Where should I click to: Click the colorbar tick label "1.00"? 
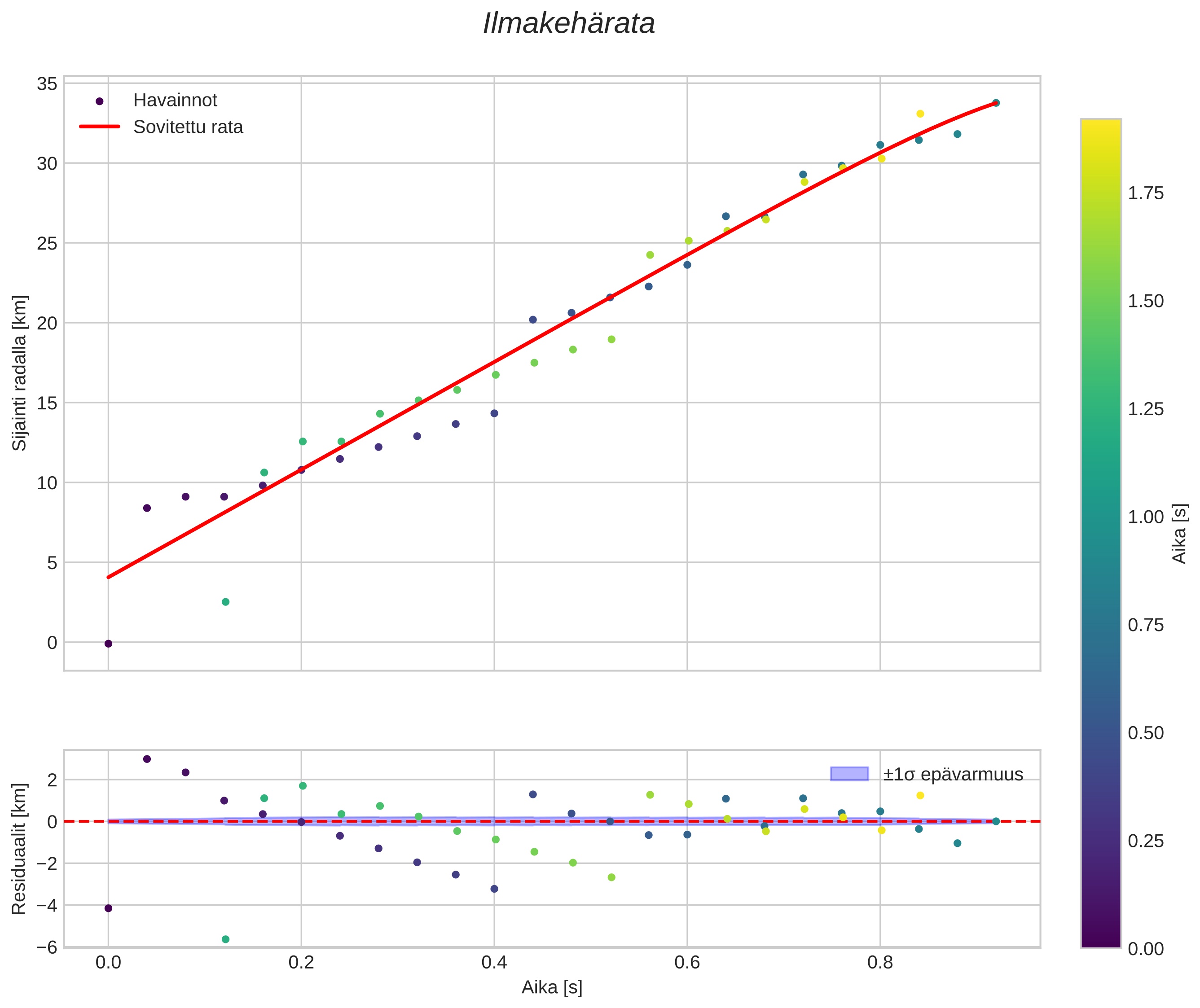pos(1145,517)
